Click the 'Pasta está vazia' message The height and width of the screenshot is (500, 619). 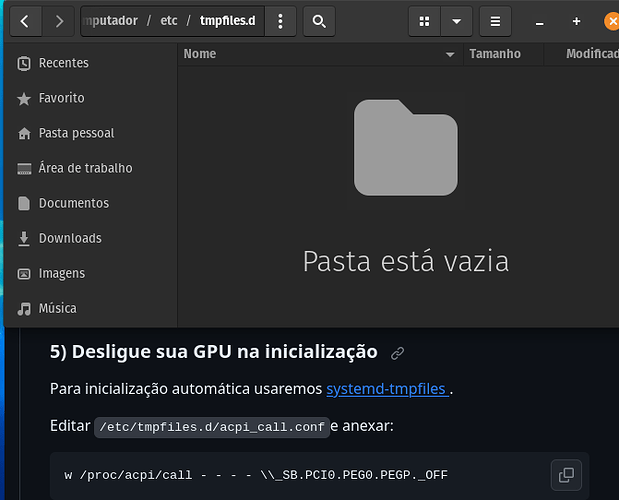pos(406,262)
